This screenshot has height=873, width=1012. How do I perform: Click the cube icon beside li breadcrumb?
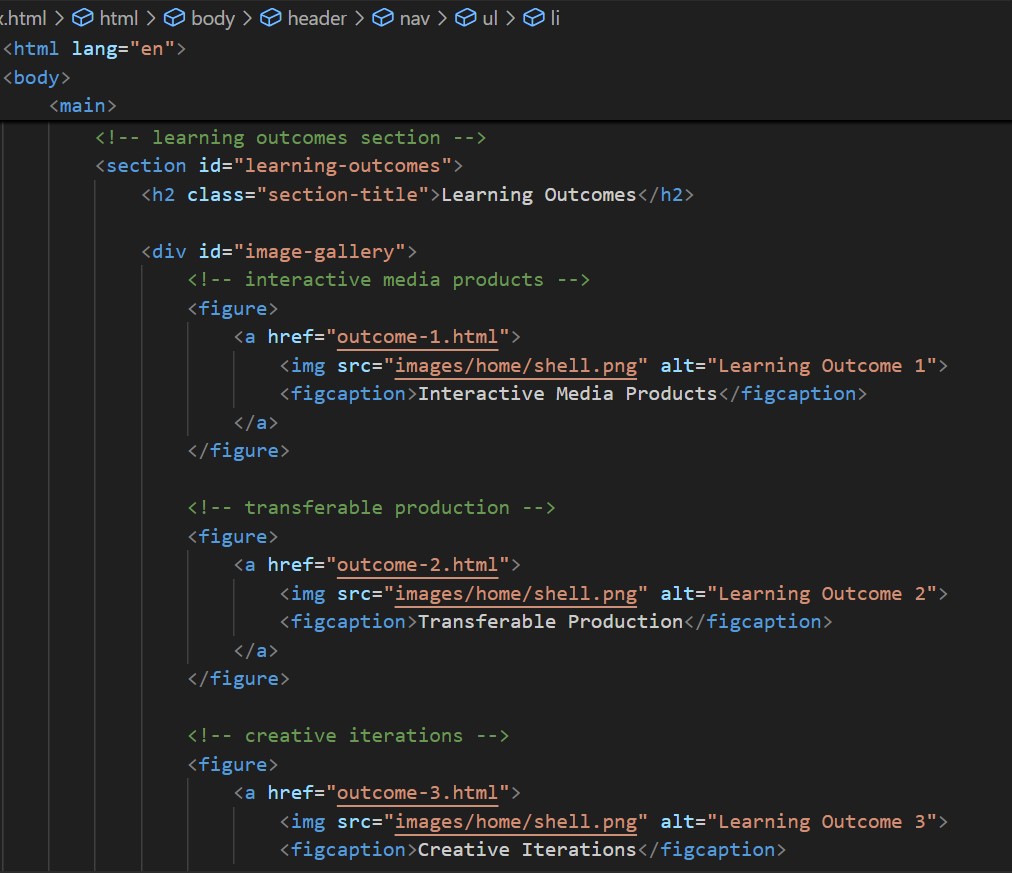click(x=535, y=18)
